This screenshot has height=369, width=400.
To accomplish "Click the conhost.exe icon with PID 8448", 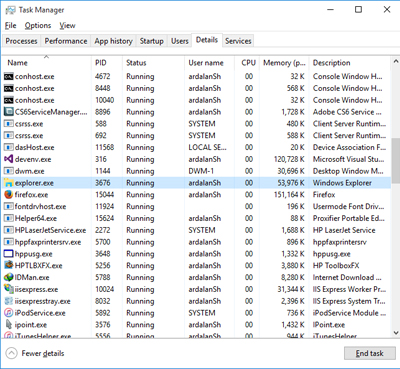I will point(8,88).
